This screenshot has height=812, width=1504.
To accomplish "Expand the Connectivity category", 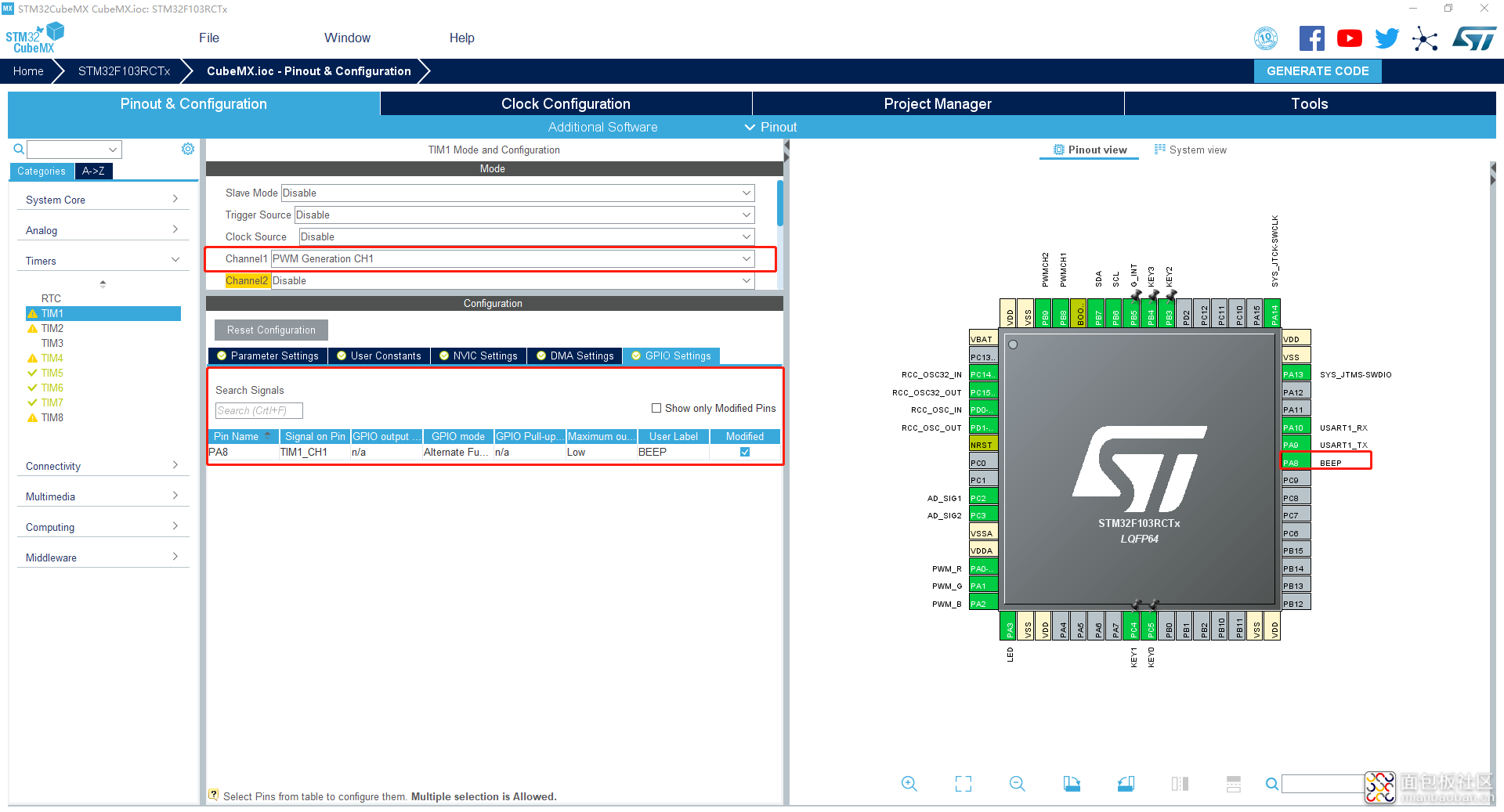I will 103,466.
